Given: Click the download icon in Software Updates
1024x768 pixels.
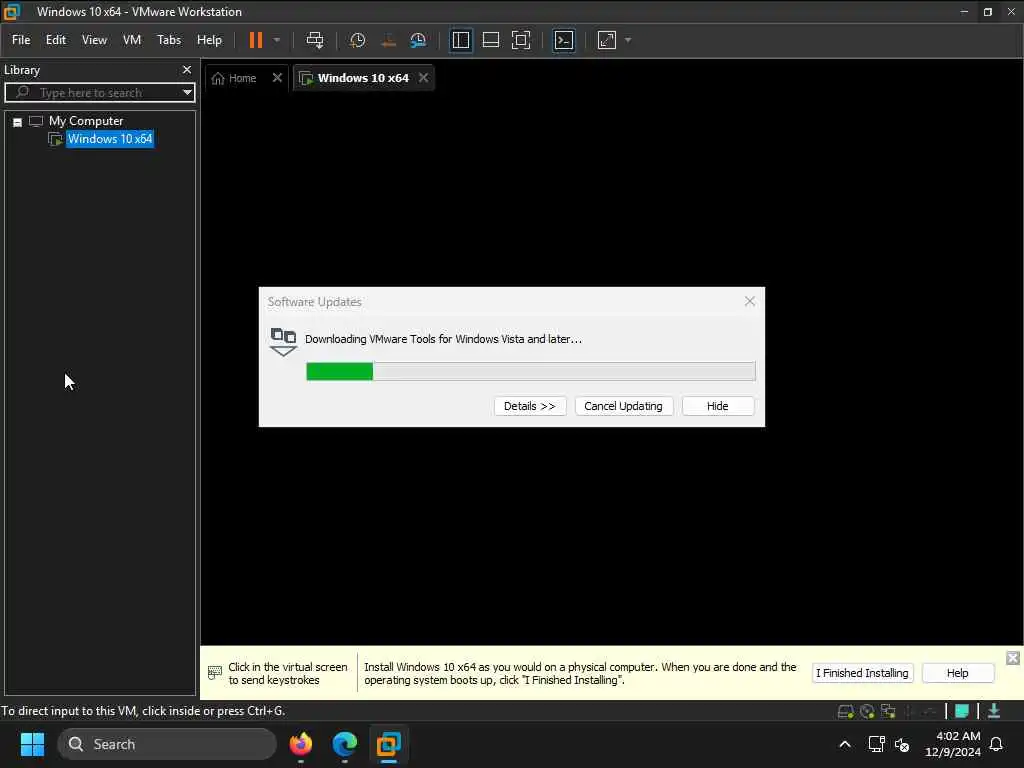Looking at the screenshot, I should (283, 342).
